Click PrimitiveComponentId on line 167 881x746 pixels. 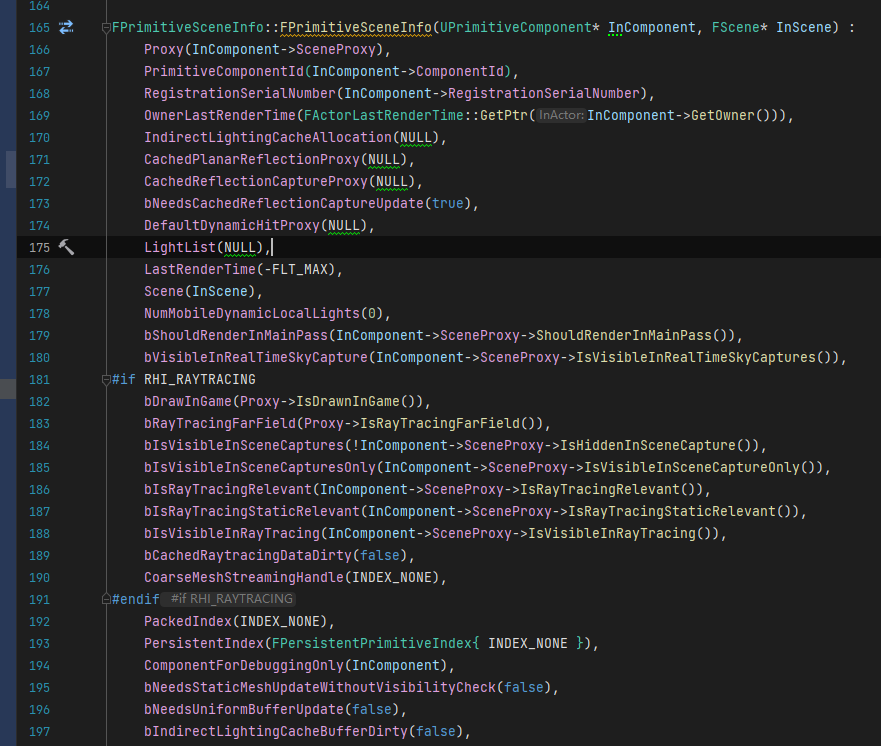pyautogui.click(x=224, y=71)
